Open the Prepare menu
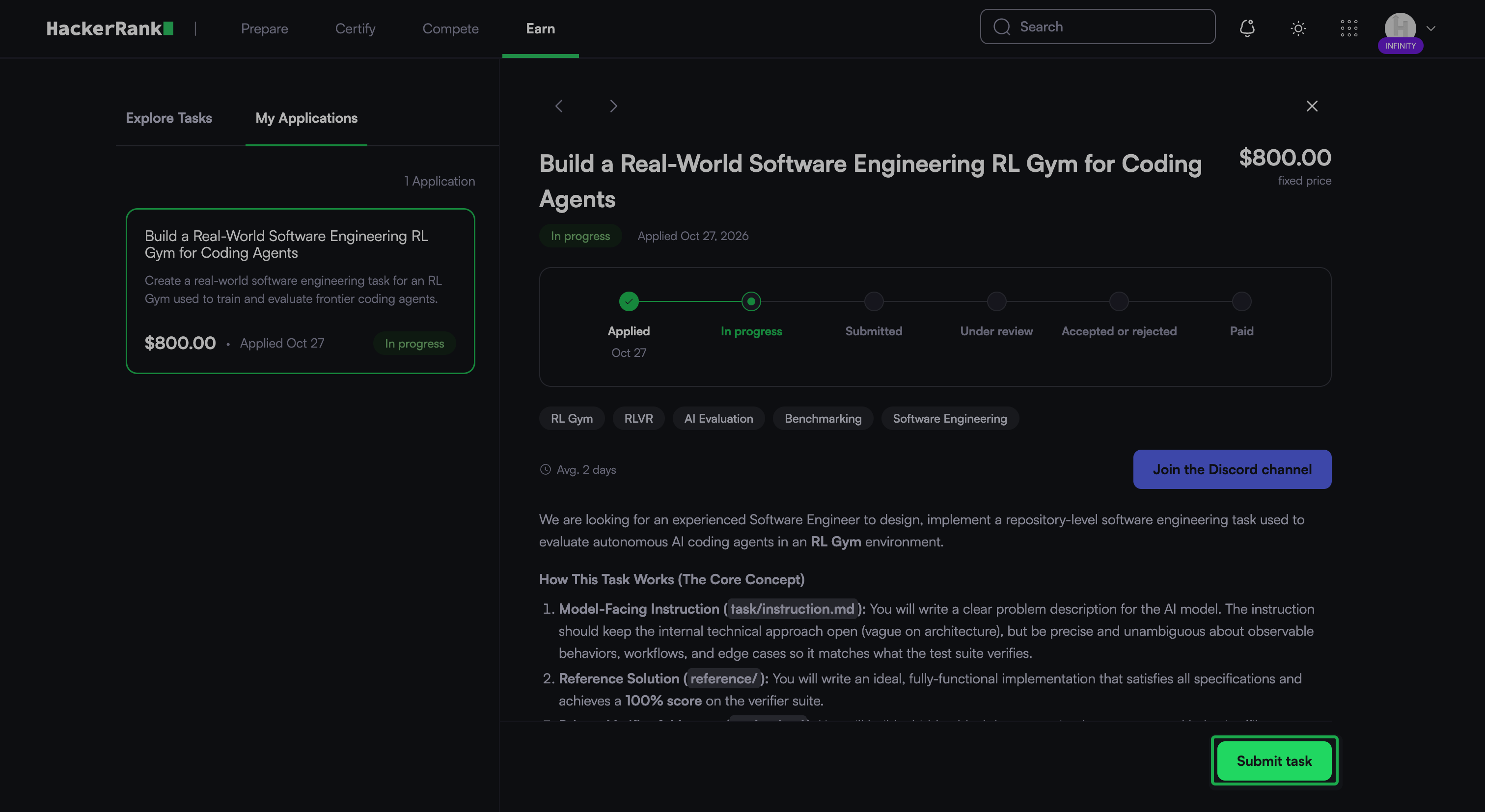The width and height of the screenshot is (1485, 812). pos(265,28)
